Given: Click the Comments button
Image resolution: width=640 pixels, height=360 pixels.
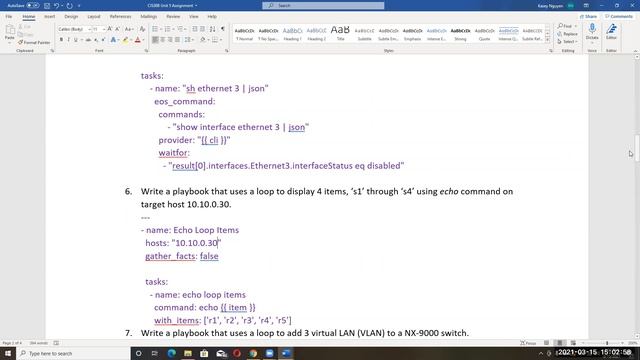Looking at the screenshot, I should pos(619,16).
